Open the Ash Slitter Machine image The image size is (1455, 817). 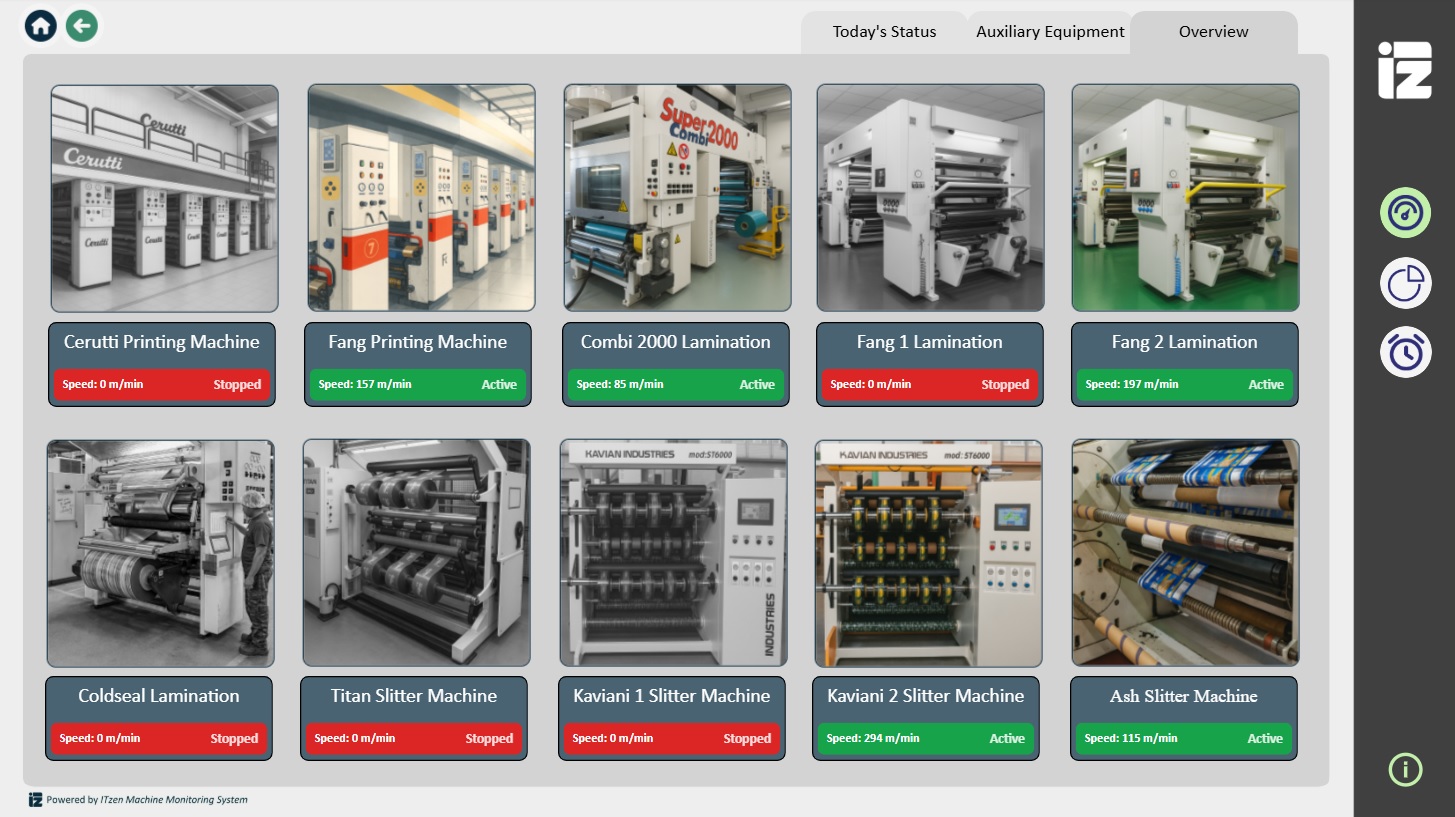[x=1185, y=553]
